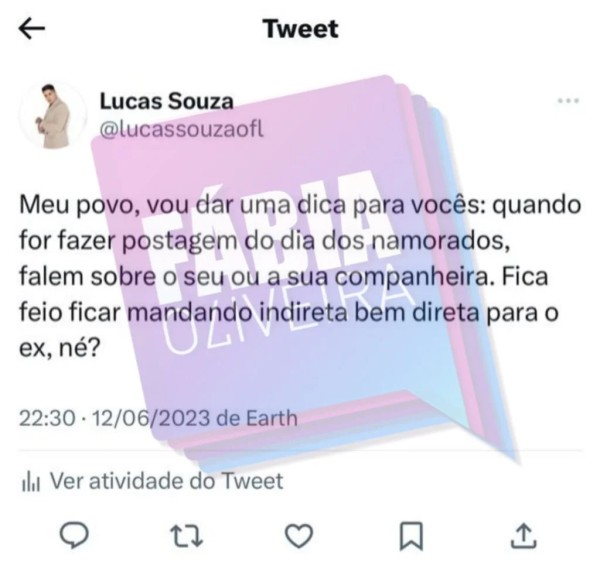Select the Earth location label

pyautogui.click(x=272, y=418)
